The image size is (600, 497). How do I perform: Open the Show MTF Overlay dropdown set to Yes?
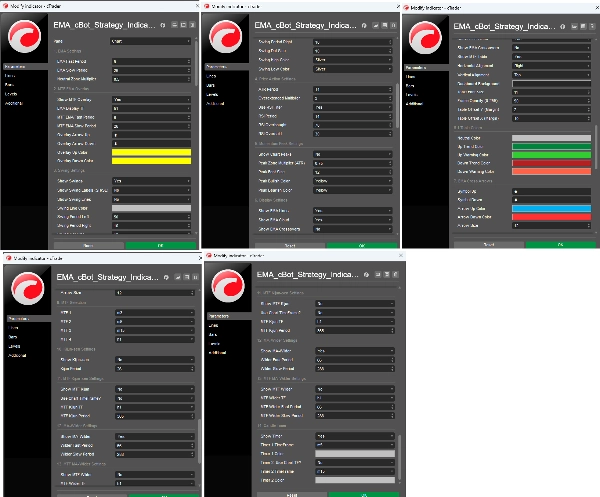click(151, 99)
